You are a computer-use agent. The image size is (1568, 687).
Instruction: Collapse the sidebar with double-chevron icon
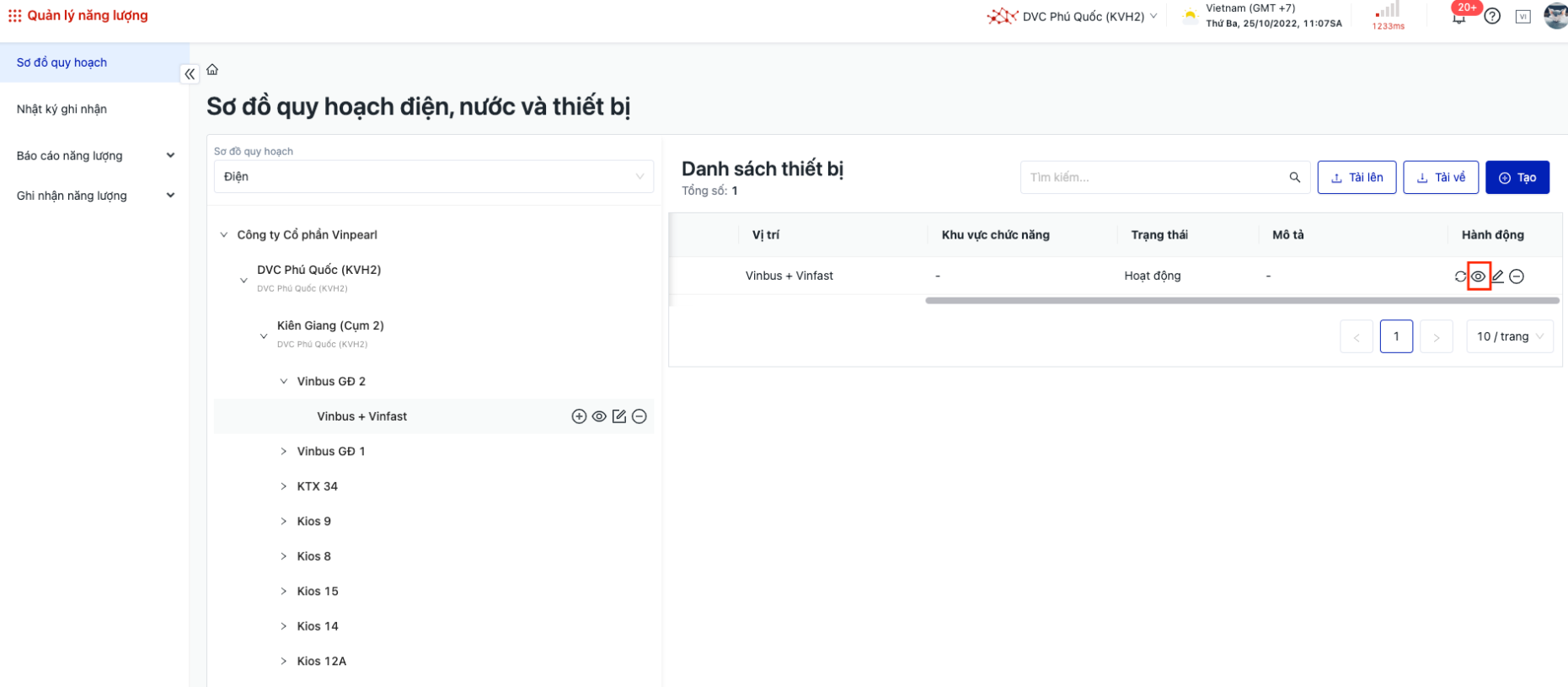190,74
